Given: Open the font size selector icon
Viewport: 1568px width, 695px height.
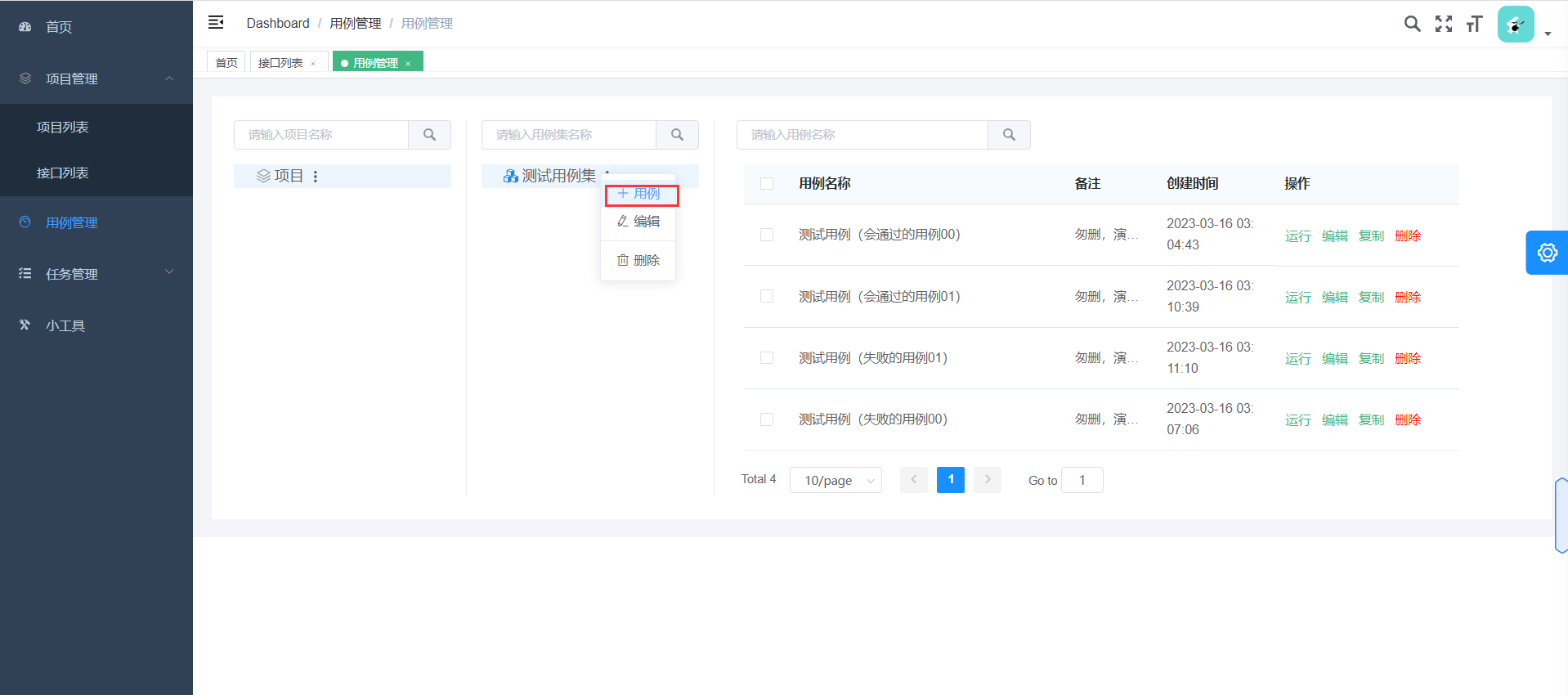Looking at the screenshot, I should coord(1474,24).
